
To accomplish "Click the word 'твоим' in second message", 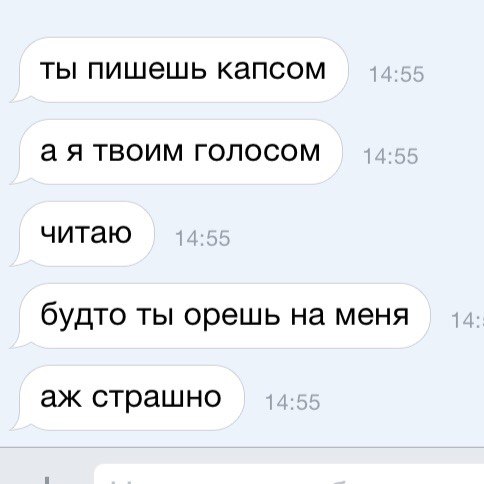I will (x=138, y=152).
